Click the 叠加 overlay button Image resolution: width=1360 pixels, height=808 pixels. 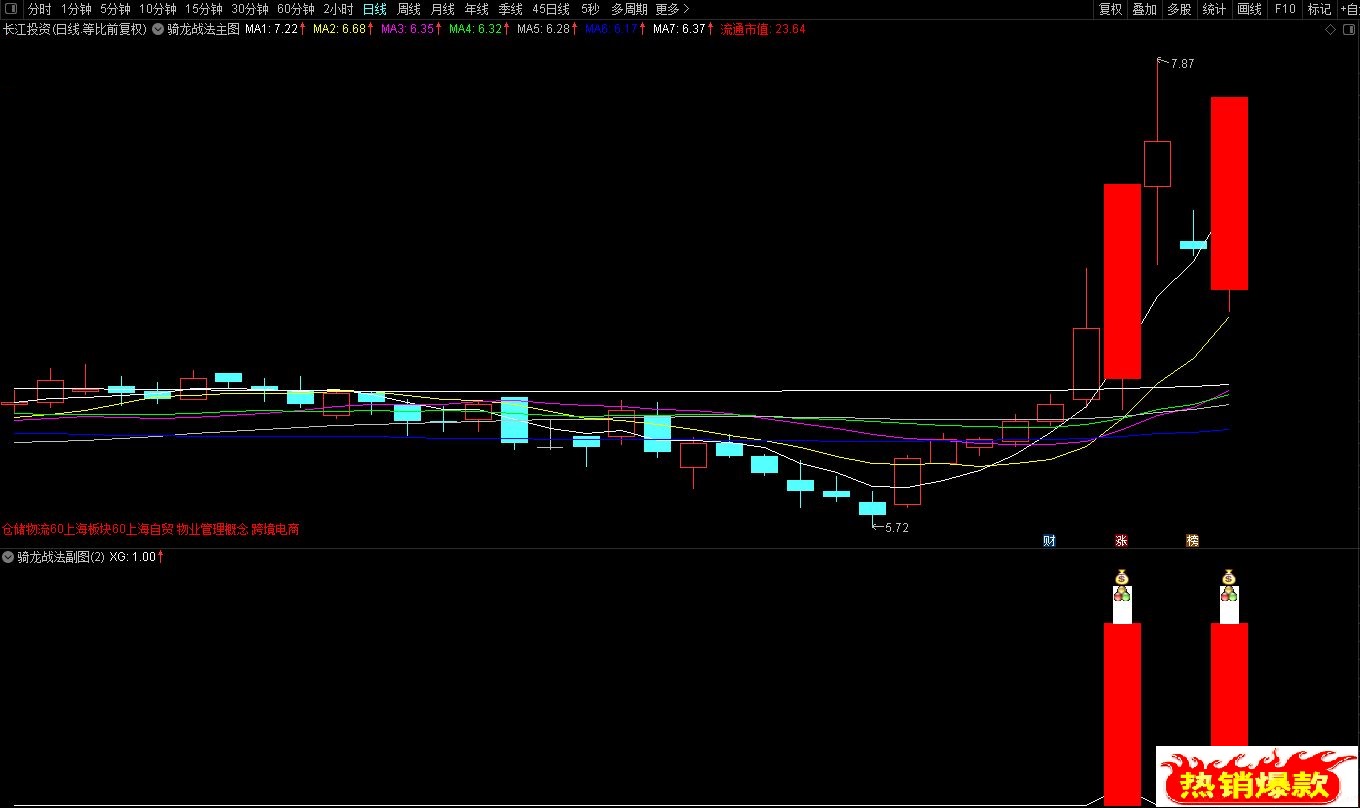click(1145, 9)
